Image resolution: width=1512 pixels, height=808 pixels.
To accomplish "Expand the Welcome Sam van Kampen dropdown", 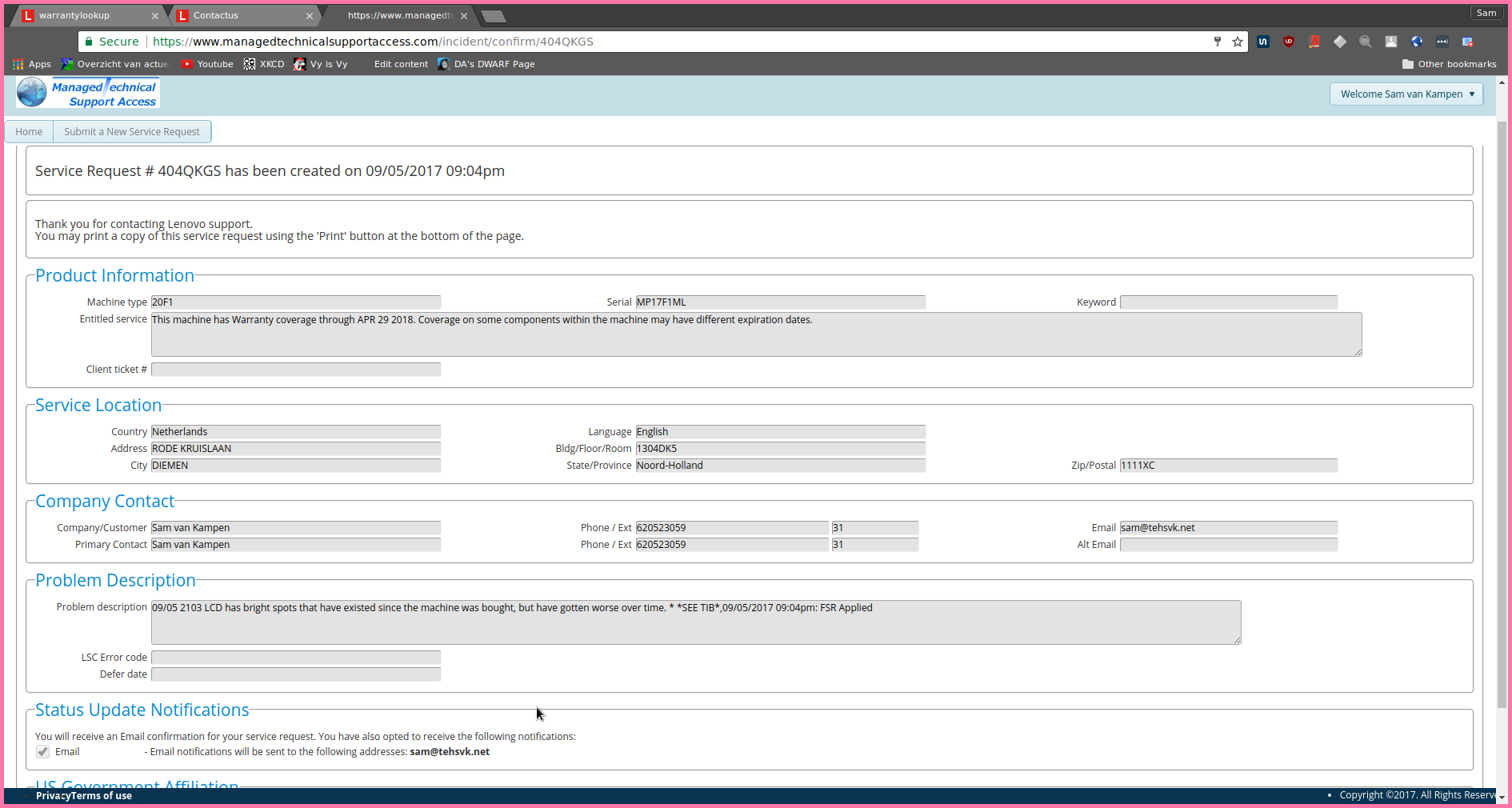I will click(x=1406, y=94).
